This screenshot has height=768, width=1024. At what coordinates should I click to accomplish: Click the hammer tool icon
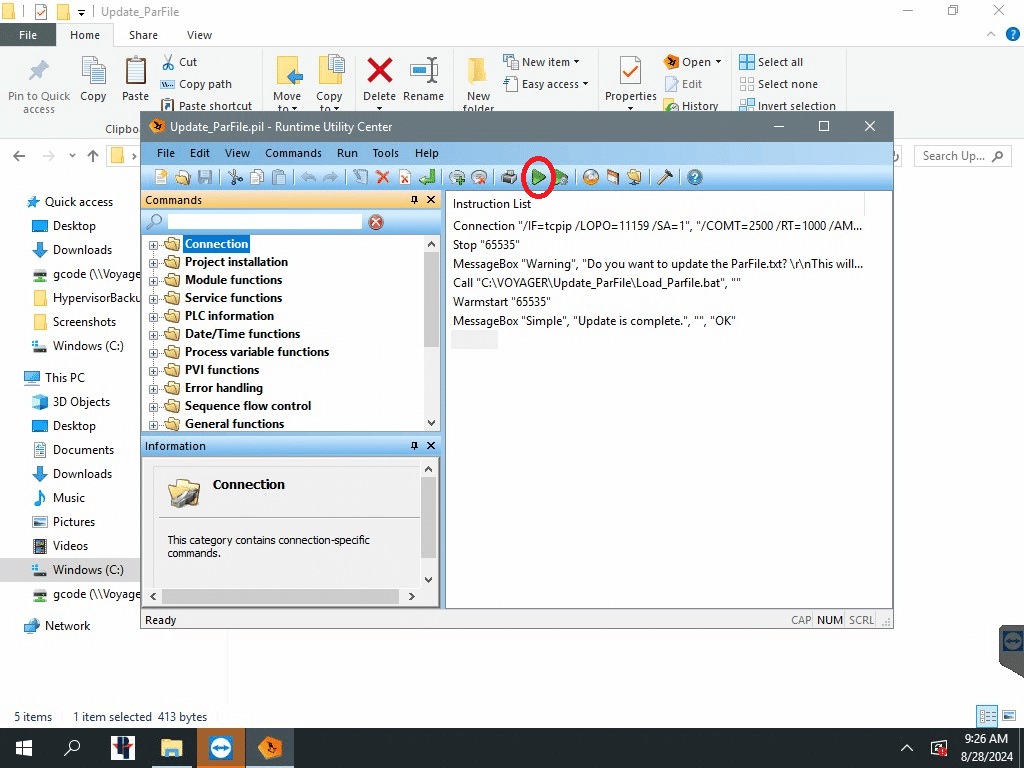[664, 178]
